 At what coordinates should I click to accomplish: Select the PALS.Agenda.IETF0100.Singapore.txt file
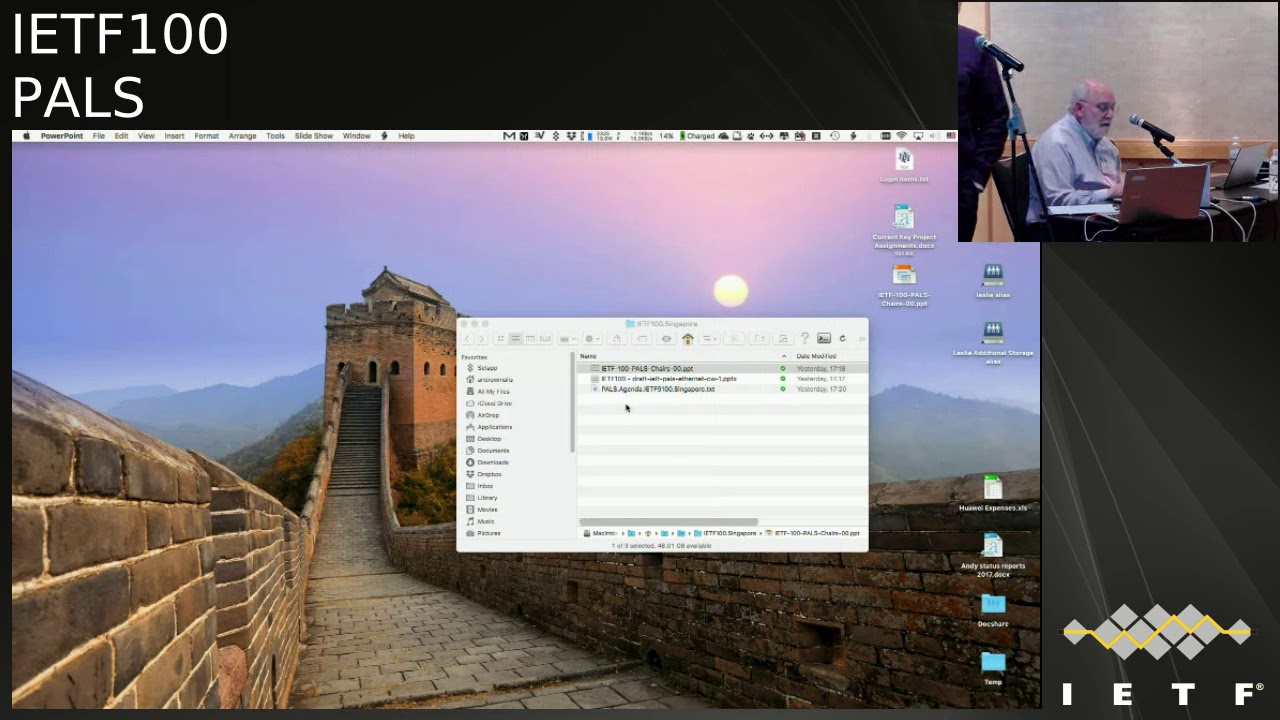(722, 389)
